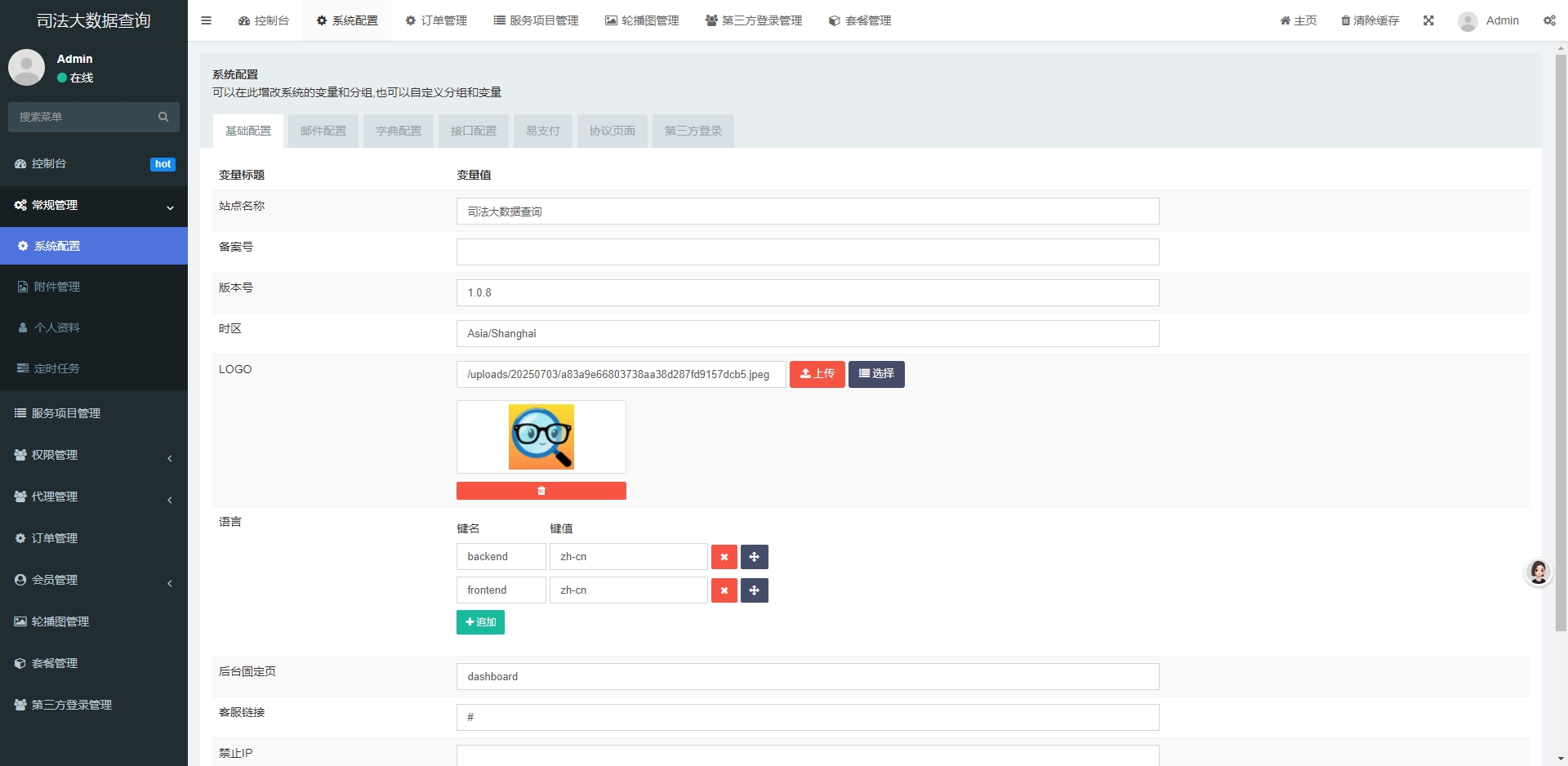Viewport: 1568px width, 766px height.
Task: Expand the 代理管理 sidebar group
Action: tap(94, 497)
